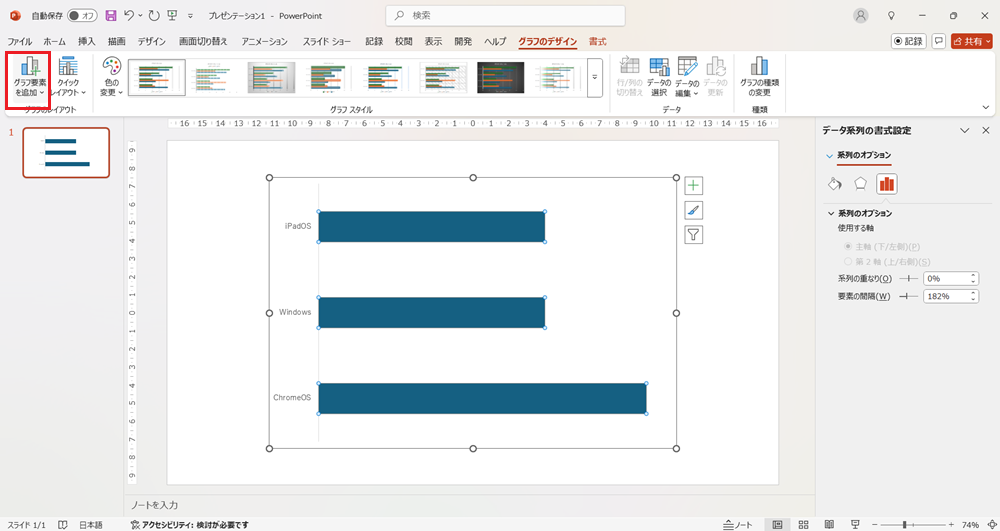
Task: Click the Select Data (データの選択) icon
Action: [659, 77]
